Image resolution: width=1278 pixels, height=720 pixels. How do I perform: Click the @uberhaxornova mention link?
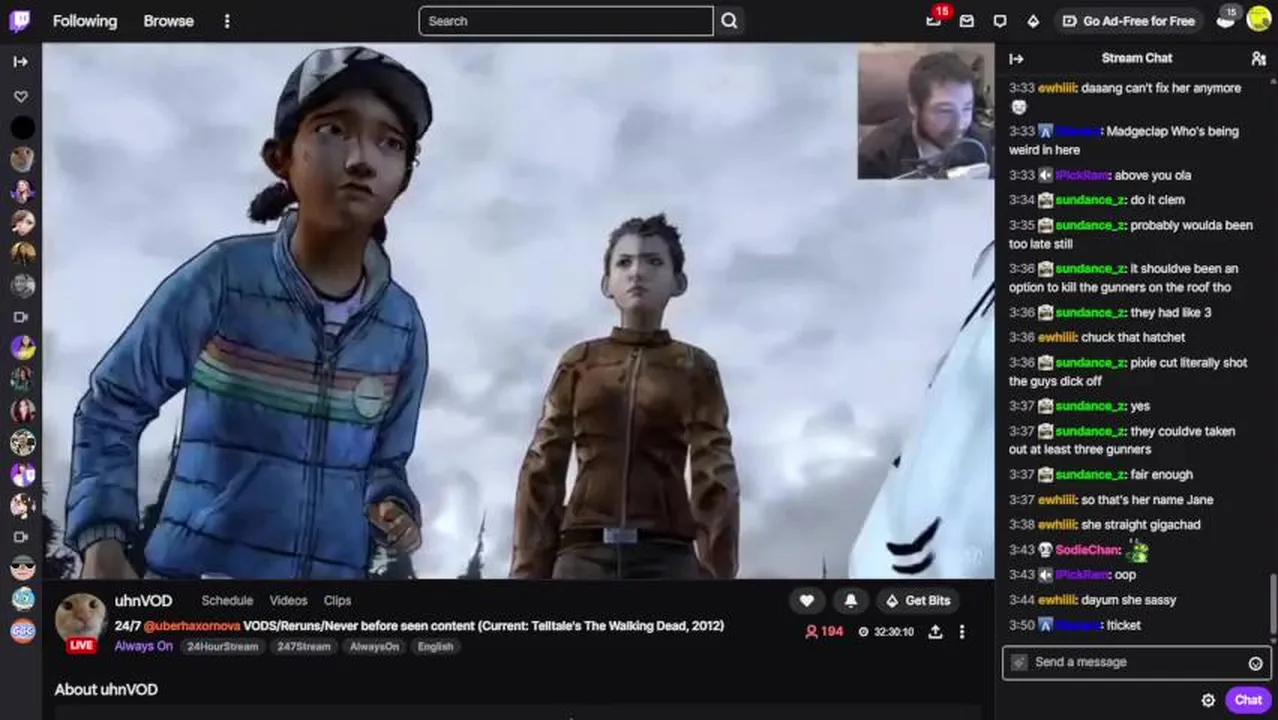pyautogui.click(x=192, y=626)
